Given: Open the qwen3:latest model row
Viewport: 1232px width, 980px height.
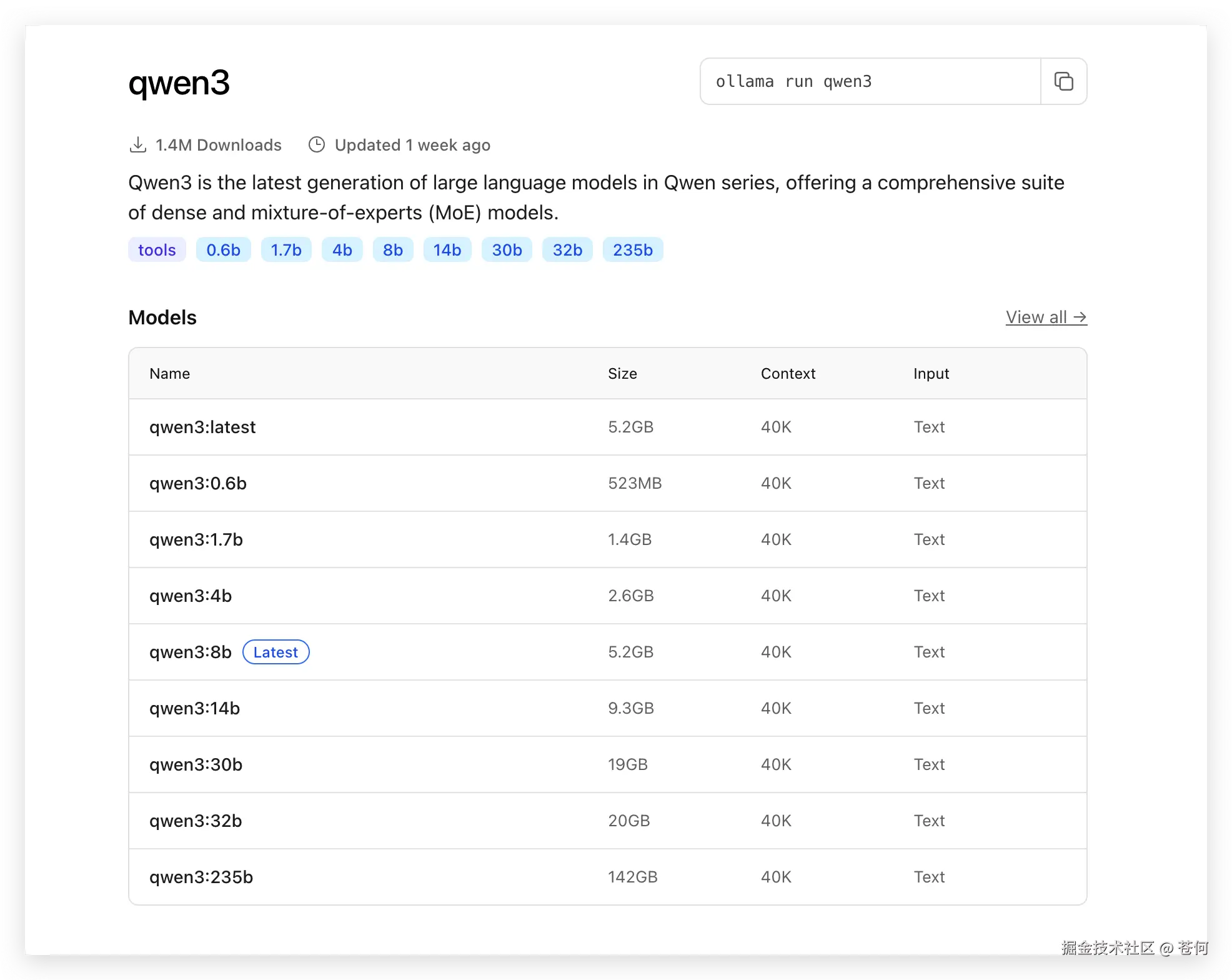Looking at the screenshot, I should click(202, 427).
